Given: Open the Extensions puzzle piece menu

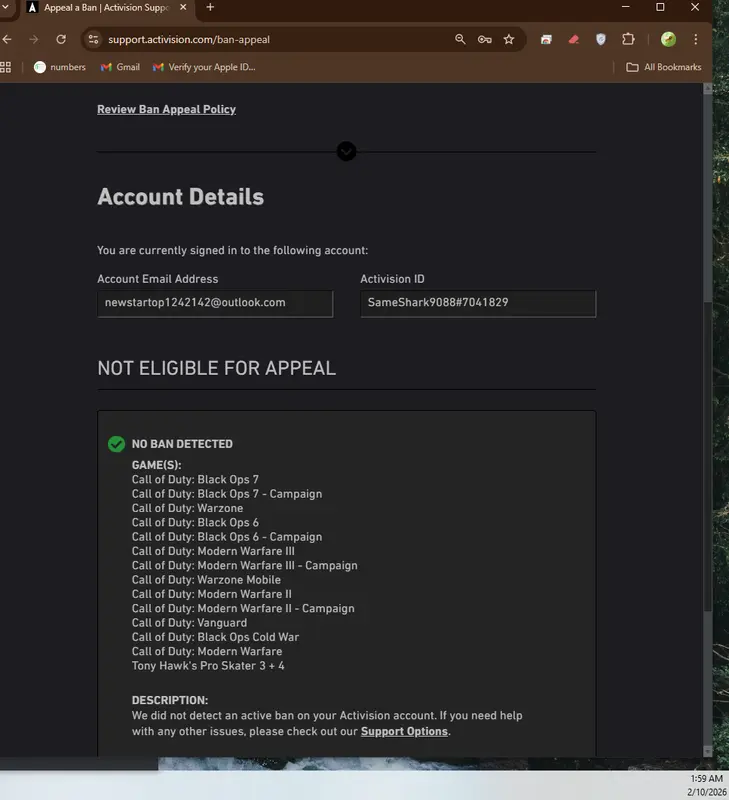Looking at the screenshot, I should (629, 39).
